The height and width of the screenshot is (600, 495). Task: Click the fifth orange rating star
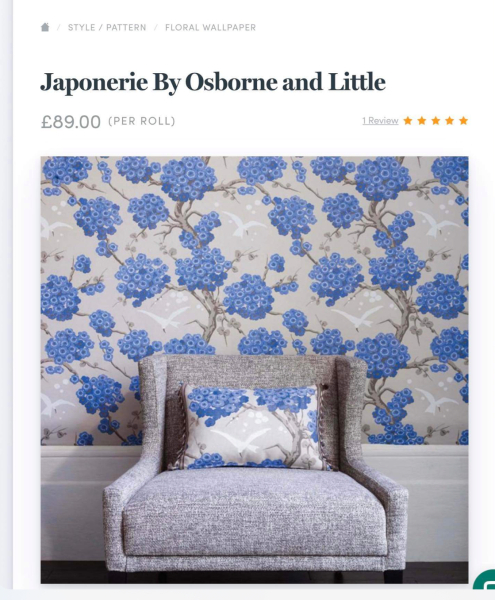(x=463, y=121)
